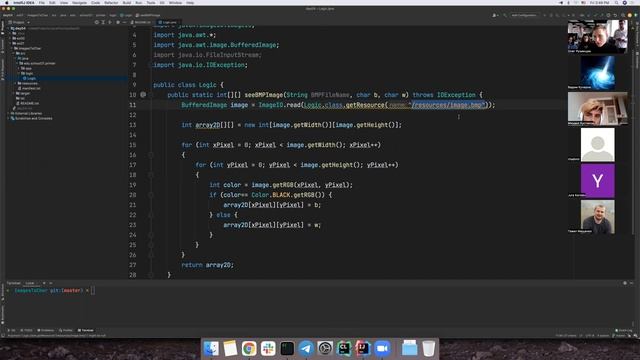Screen dimensions: 640x360
Task: Open Finder from the Dock
Action: click(211, 348)
